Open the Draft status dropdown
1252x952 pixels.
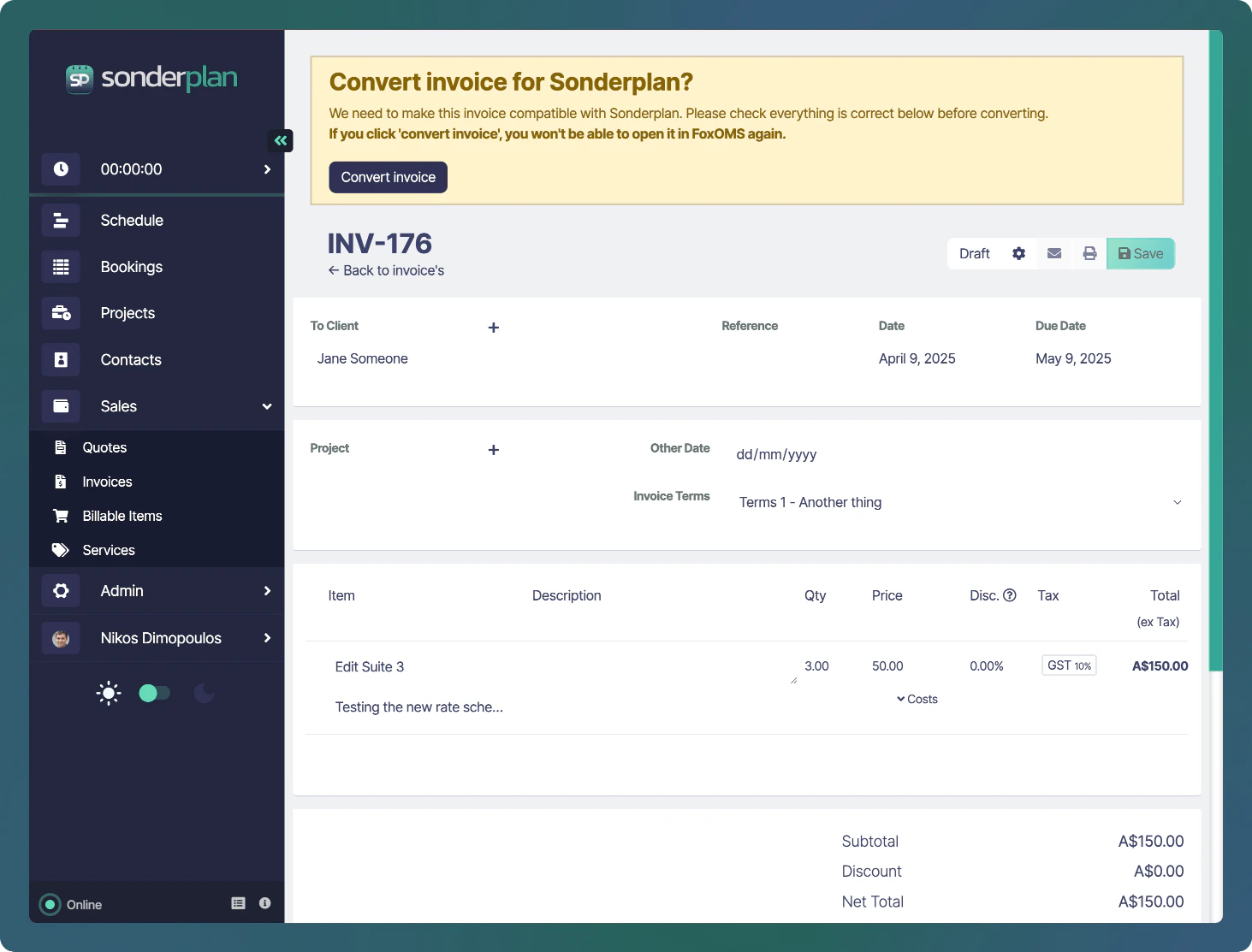(975, 253)
